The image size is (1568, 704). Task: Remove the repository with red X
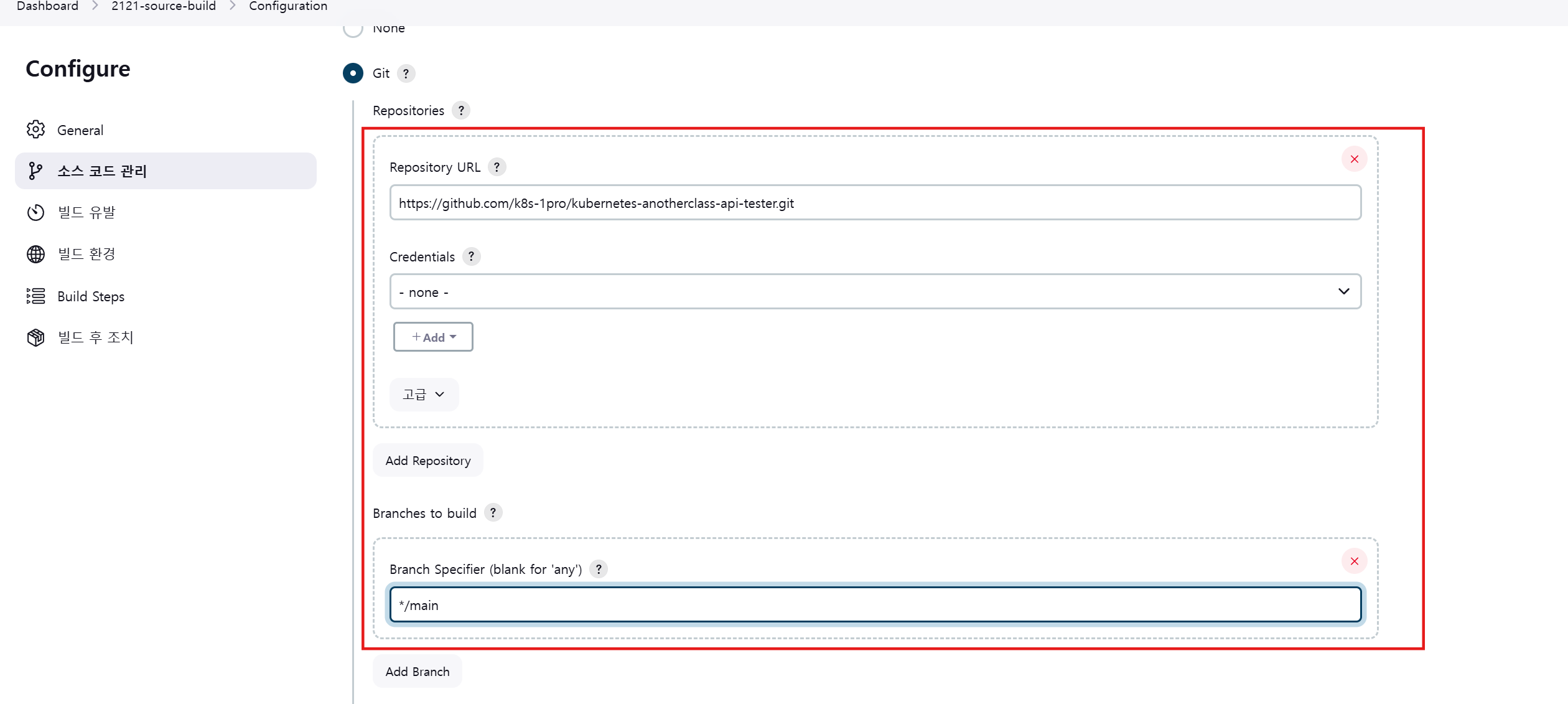point(1354,159)
